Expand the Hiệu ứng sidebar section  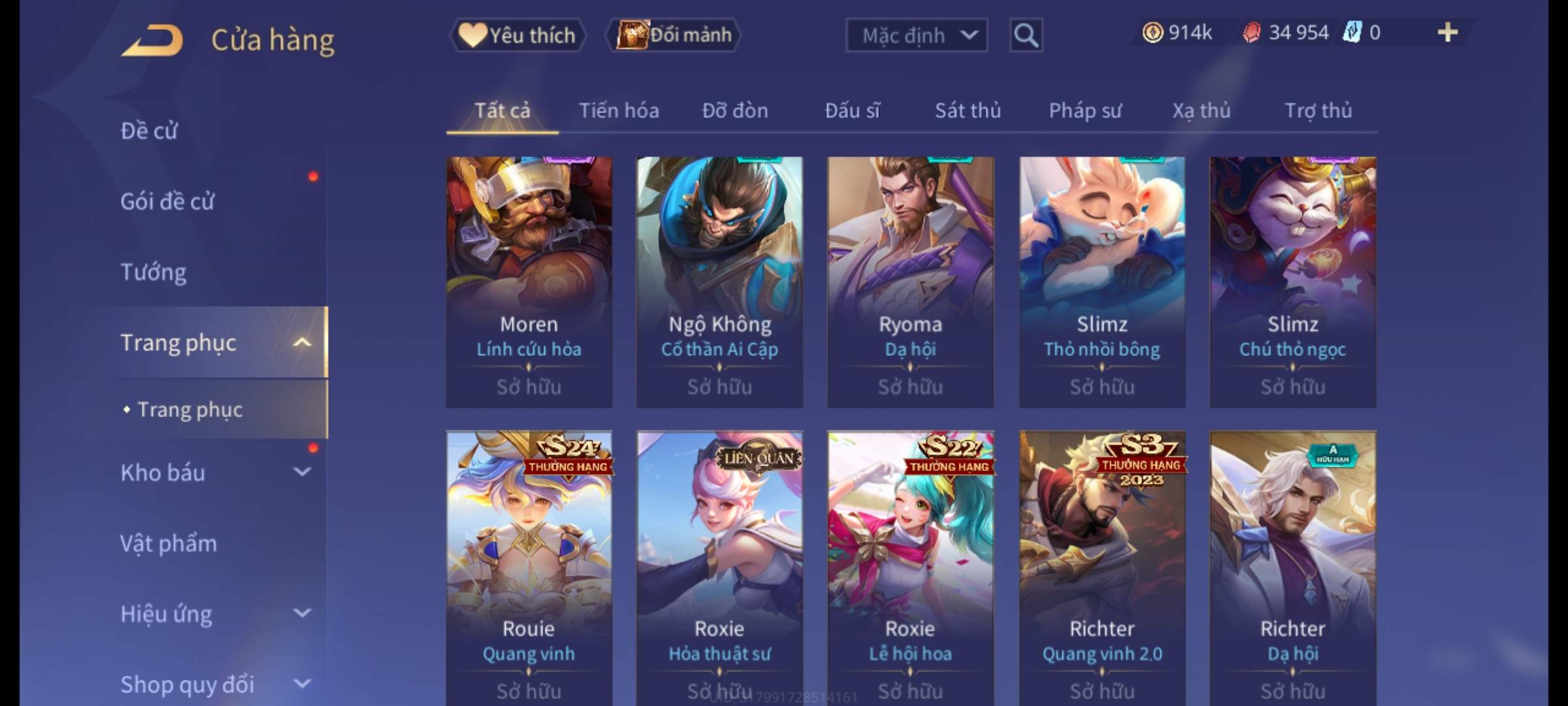(302, 613)
